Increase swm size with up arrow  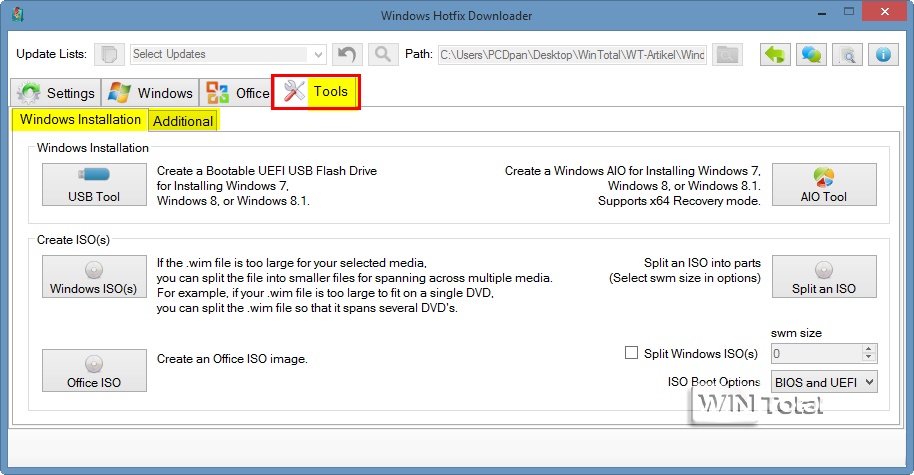(x=869, y=349)
